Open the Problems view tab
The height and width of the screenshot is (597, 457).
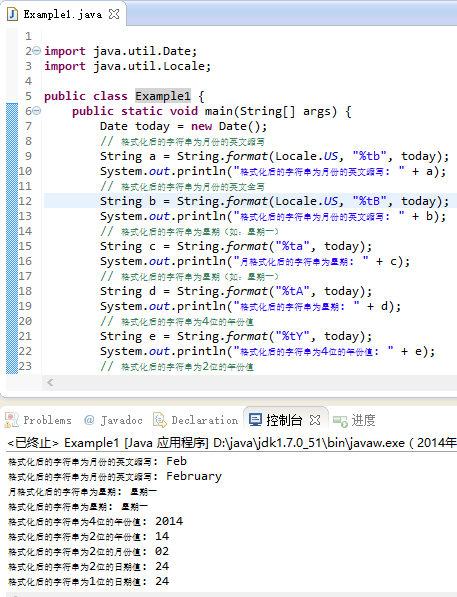(x=38, y=420)
